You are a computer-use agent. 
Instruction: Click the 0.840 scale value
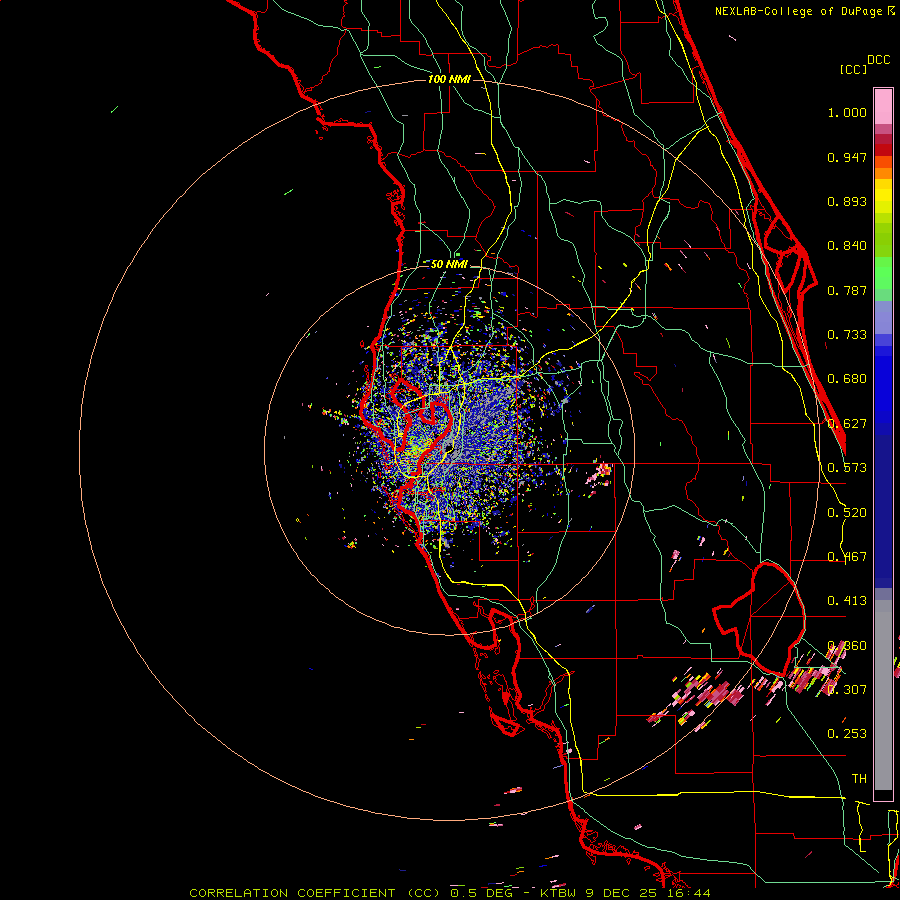(x=847, y=246)
